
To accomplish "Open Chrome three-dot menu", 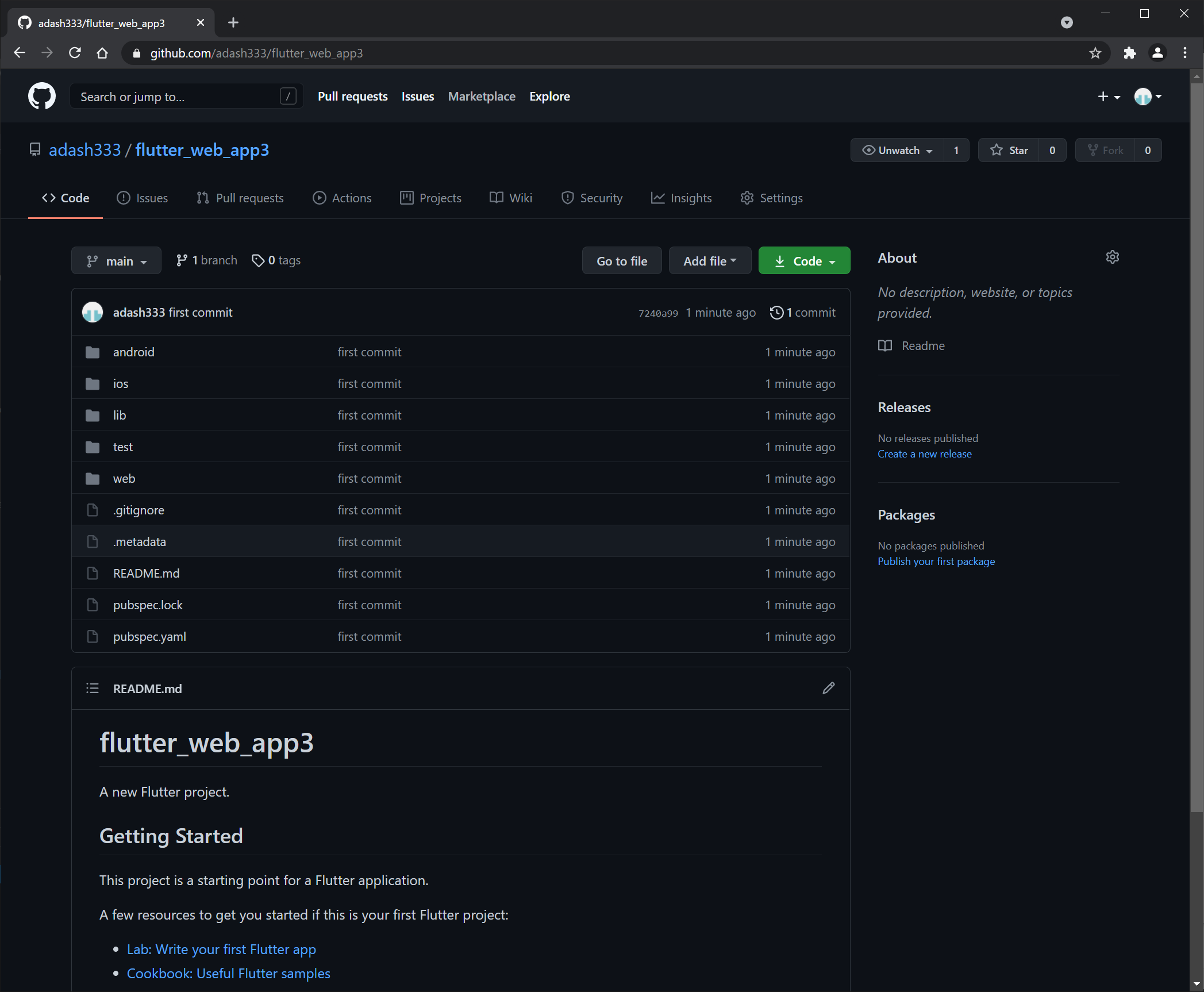I will coord(1185,53).
